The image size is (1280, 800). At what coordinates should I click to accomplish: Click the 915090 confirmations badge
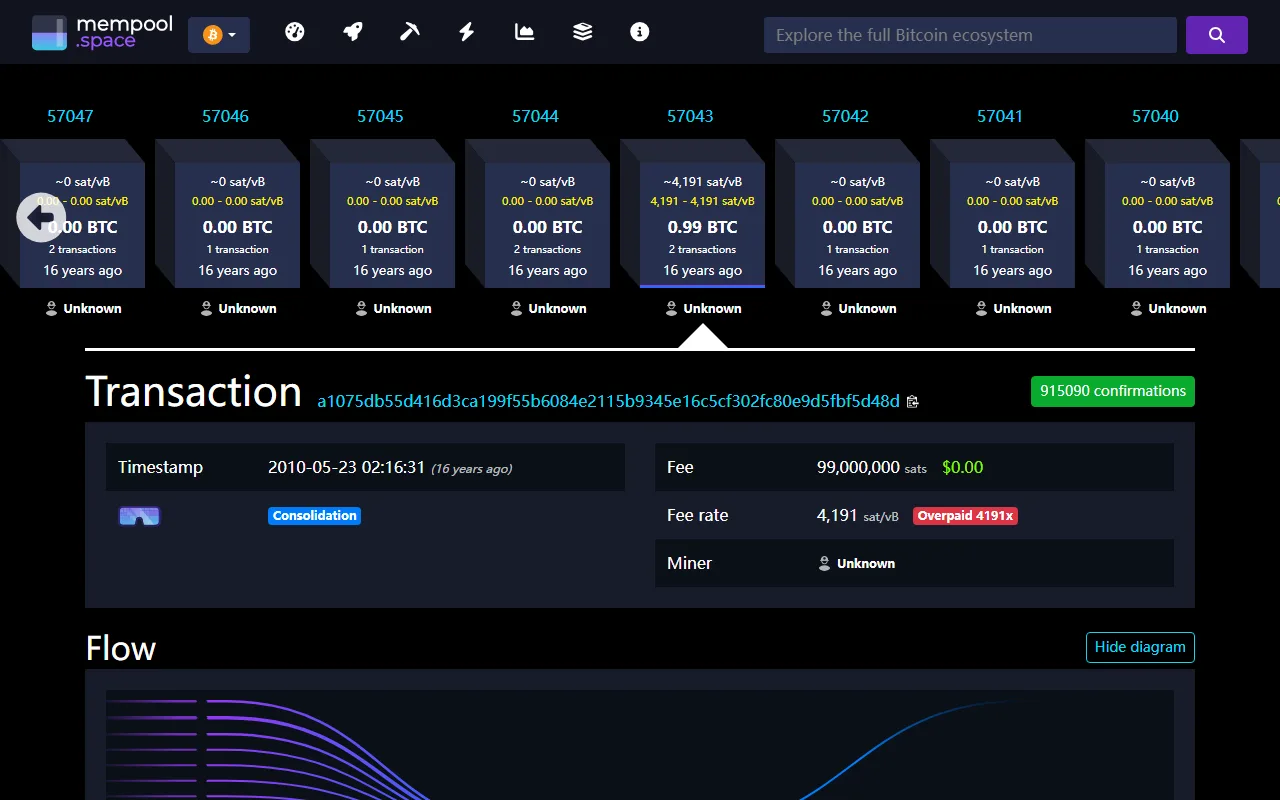1112,391
